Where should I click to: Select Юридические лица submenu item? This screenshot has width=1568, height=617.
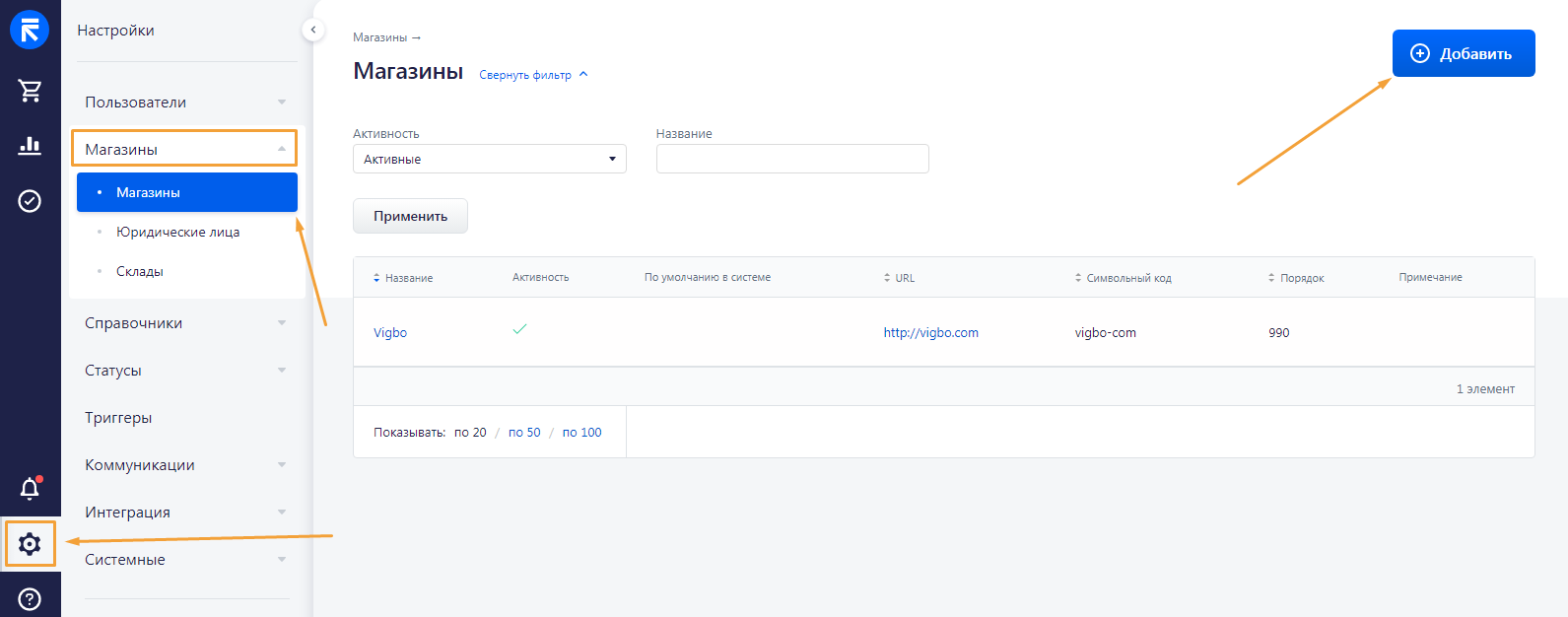177,232
